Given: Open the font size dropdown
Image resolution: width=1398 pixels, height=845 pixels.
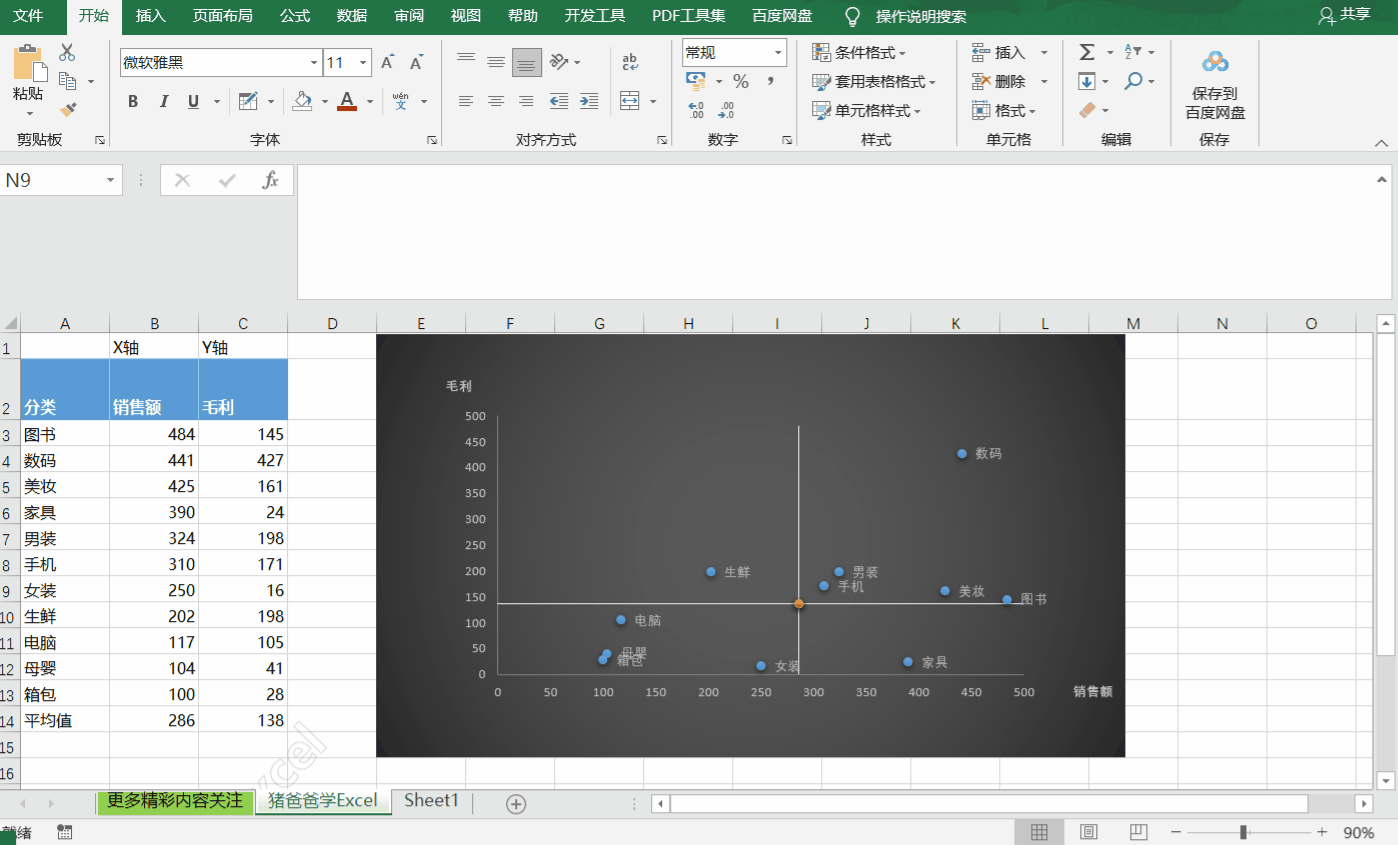Looking at the screenshot, I should click(x=363, y=63).
